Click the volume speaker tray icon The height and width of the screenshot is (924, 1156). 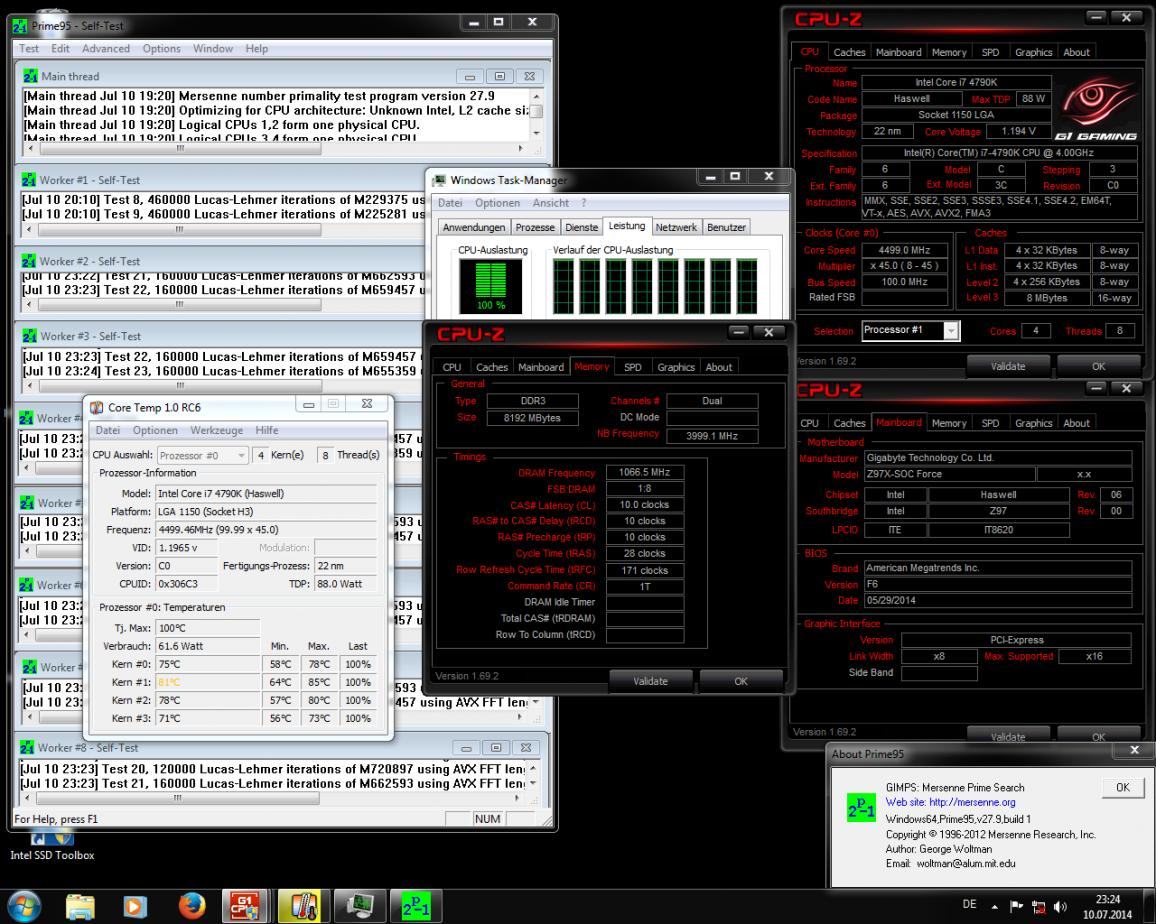(x=1060, y=906)
